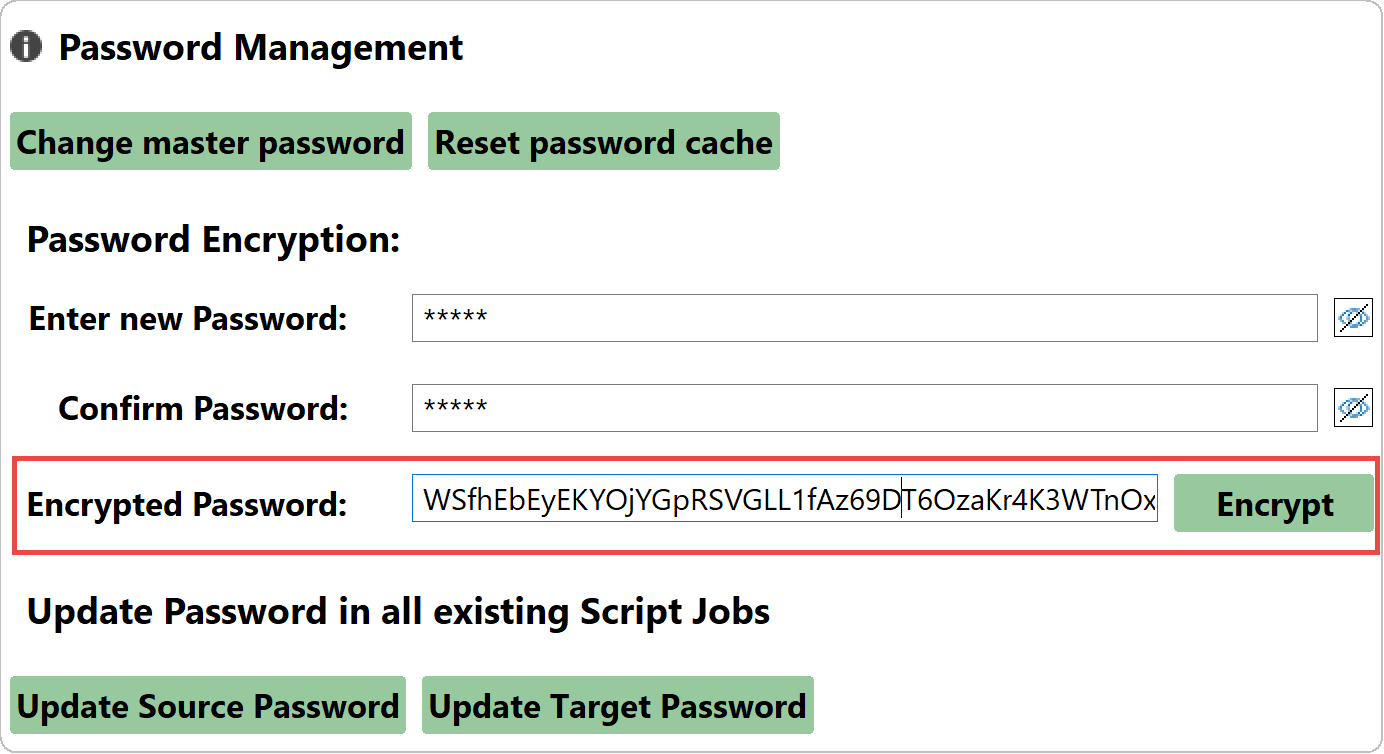The image size is (1384, 754).
Task: Click inside the Enter new Password field
Action: coord(865,318)
